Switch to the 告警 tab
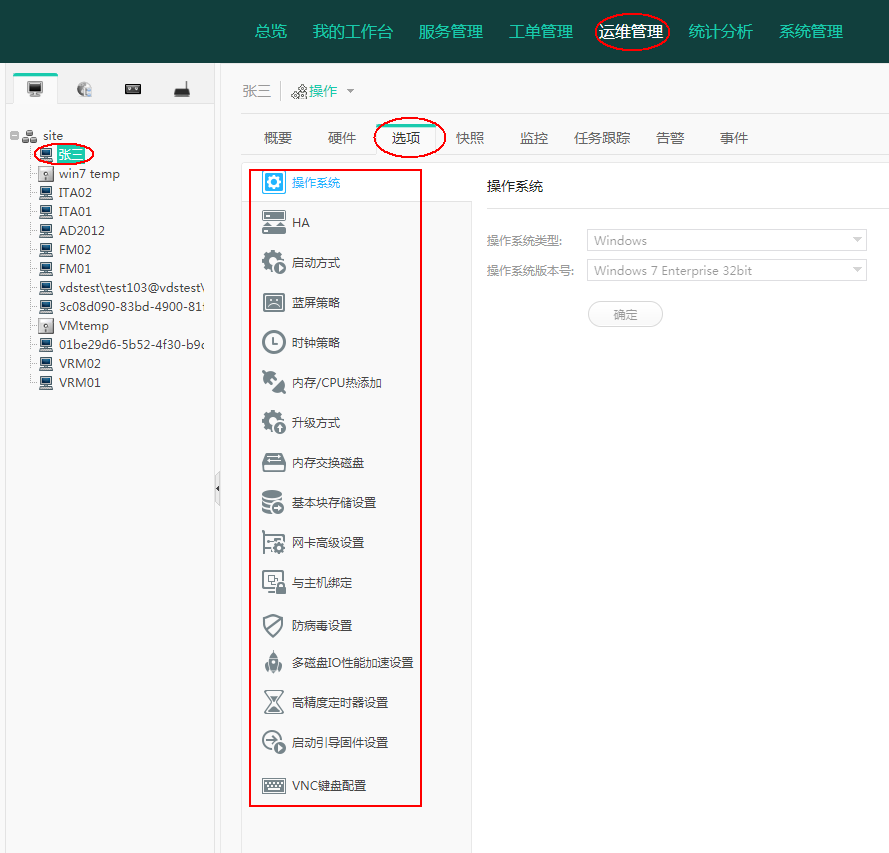The width and height of the screenshot is (889, 853). (x=670, y=138)
